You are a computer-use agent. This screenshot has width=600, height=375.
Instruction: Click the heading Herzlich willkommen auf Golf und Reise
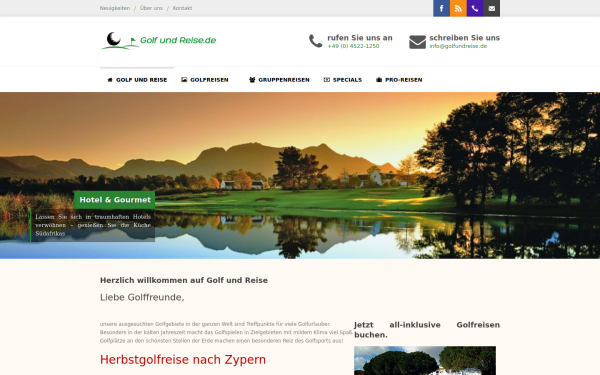(x=184, y=280)
